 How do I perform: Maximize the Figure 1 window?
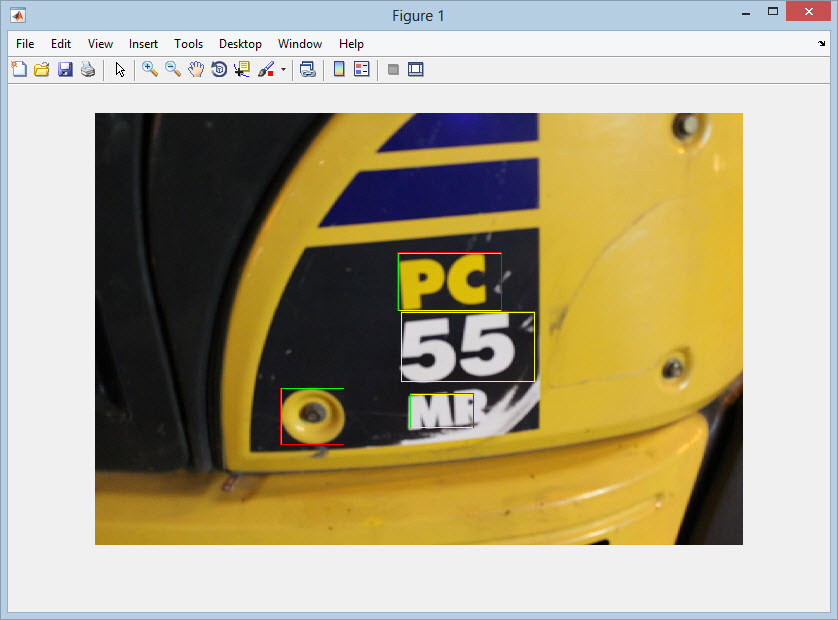click(x=773, y=12)
